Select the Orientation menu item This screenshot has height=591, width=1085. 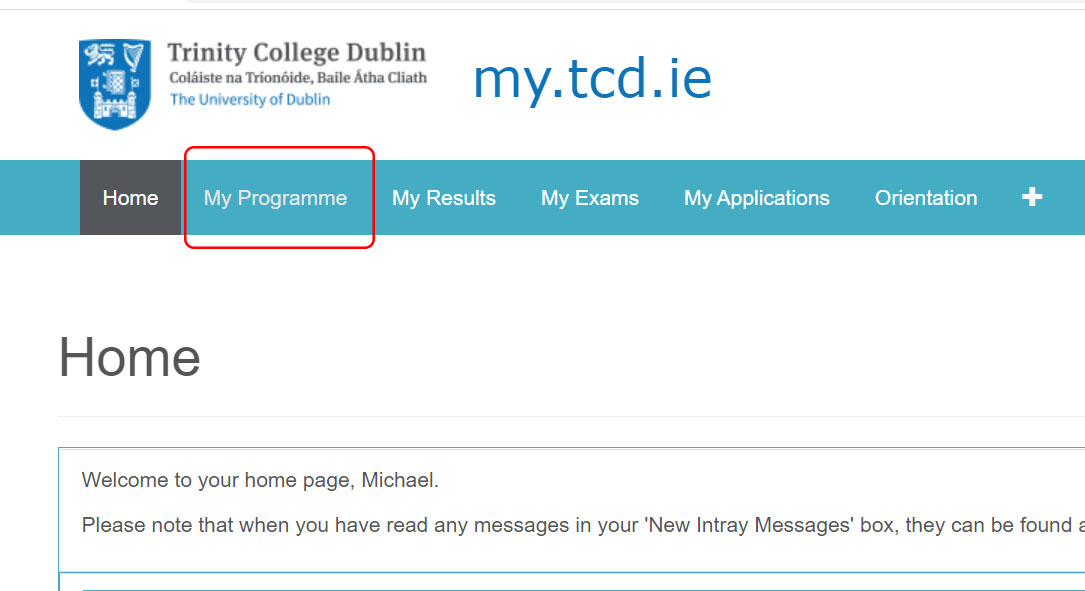click(x=926, y=198)
